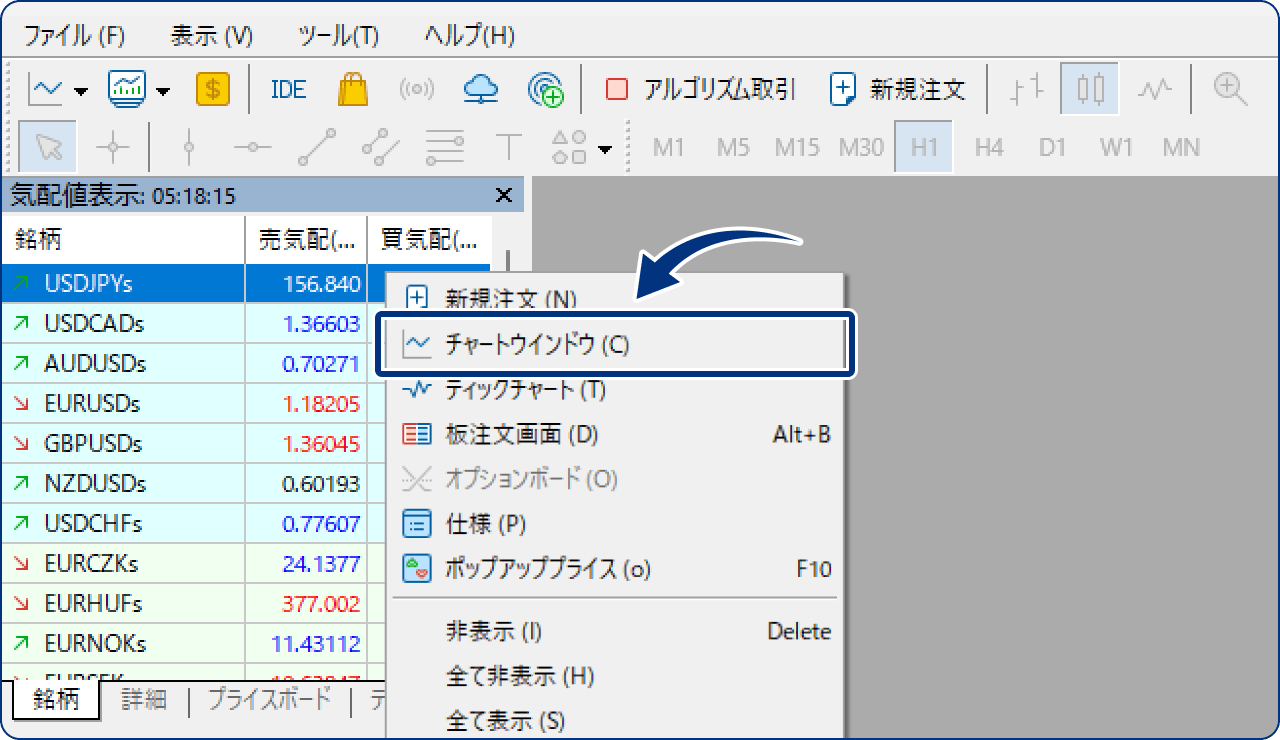This screenshot has width=1280, height=740.
Task: Switch to line chart display
Action: click(1154, 90)
